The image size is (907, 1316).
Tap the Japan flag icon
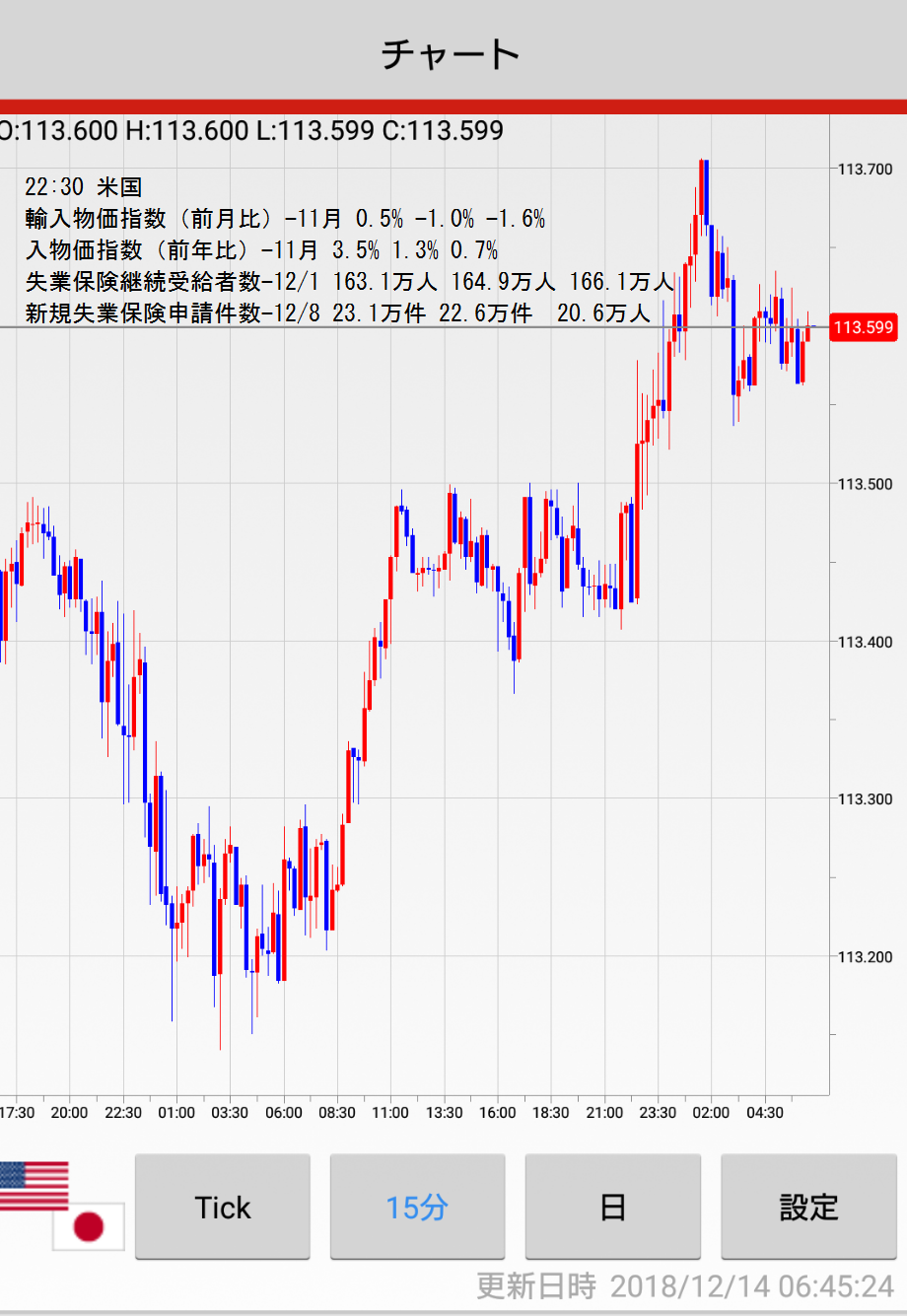tap(89, 1226)
